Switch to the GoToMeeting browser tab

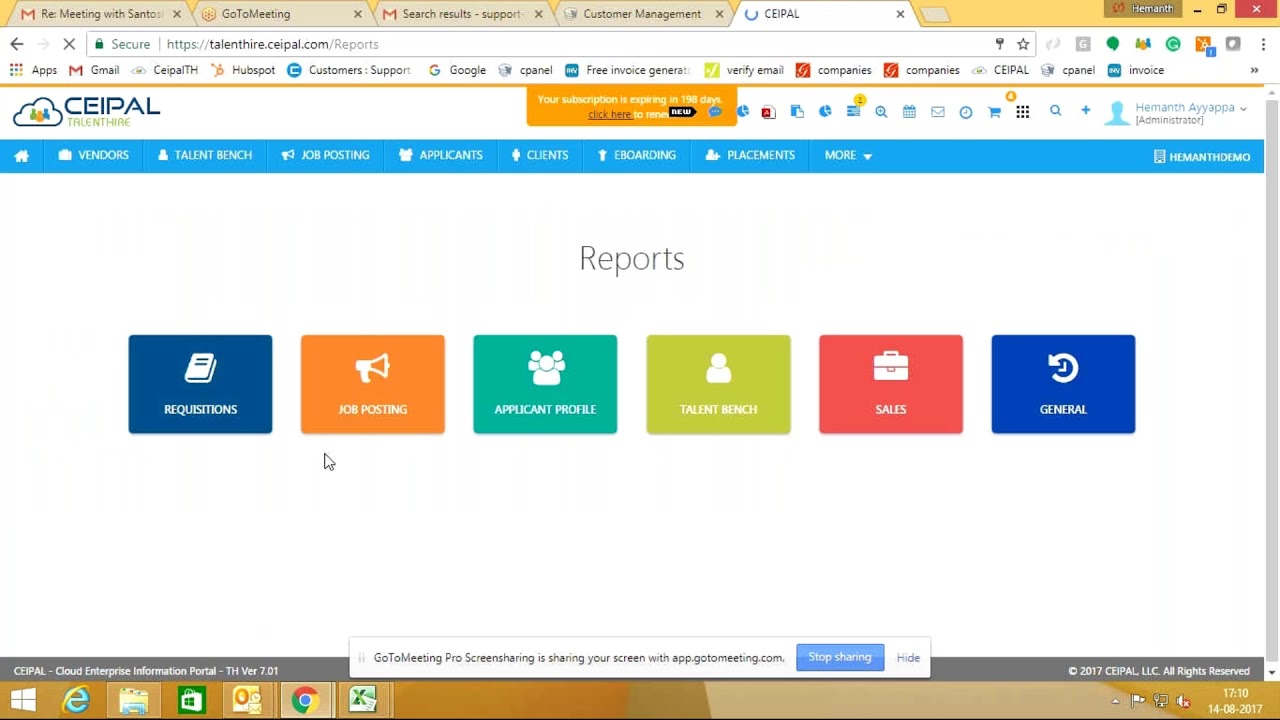tap(280, 14)
